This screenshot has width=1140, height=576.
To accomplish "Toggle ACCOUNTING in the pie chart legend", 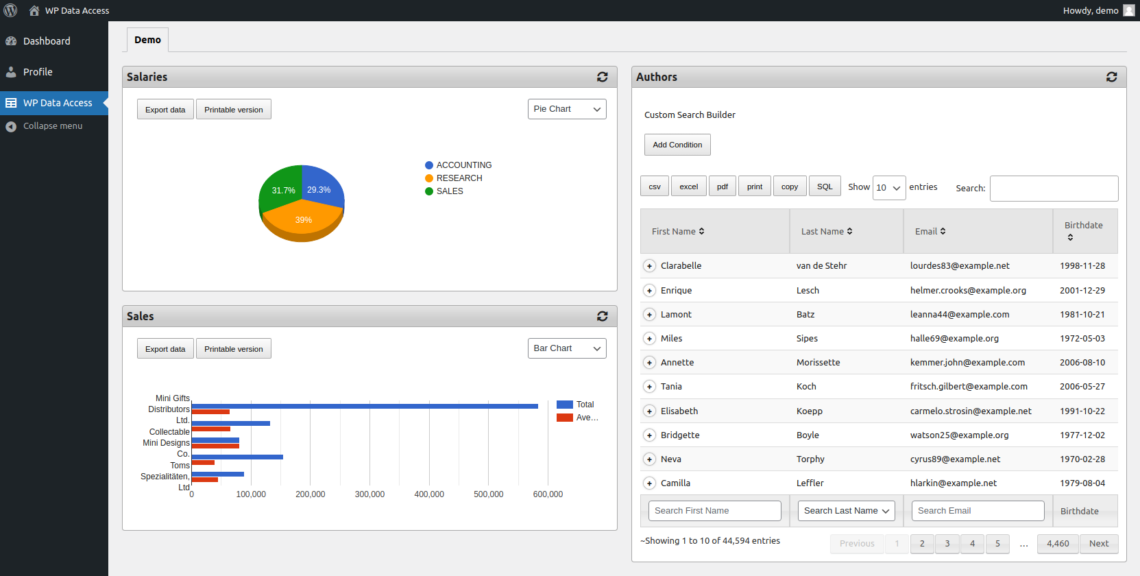I will pyautogui.click(x=458, y=165).
